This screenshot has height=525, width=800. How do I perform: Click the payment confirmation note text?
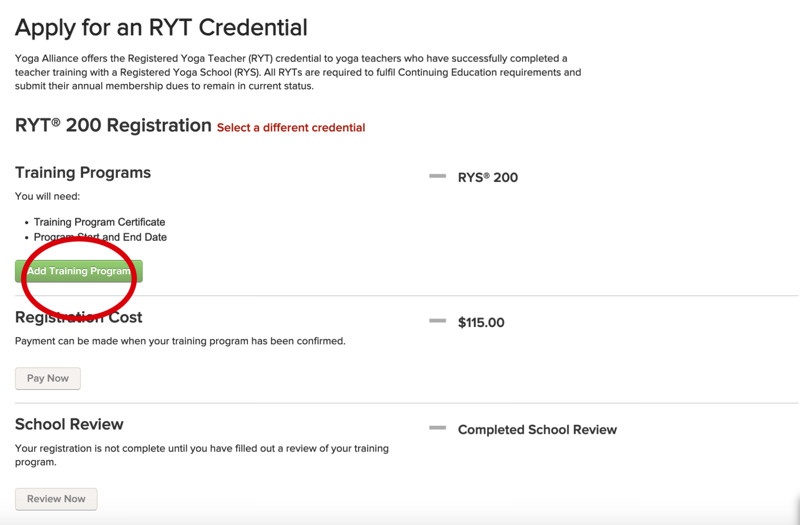click(x=180, y=341)
